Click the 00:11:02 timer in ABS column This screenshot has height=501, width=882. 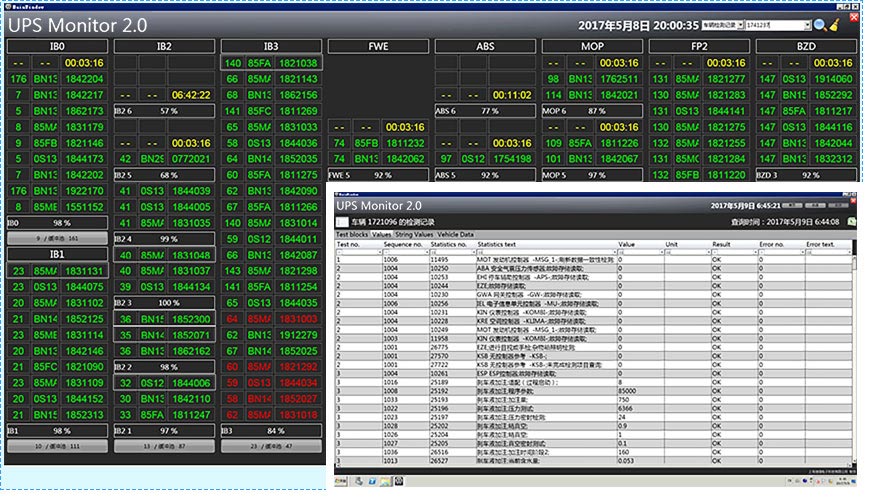point(512,95)
